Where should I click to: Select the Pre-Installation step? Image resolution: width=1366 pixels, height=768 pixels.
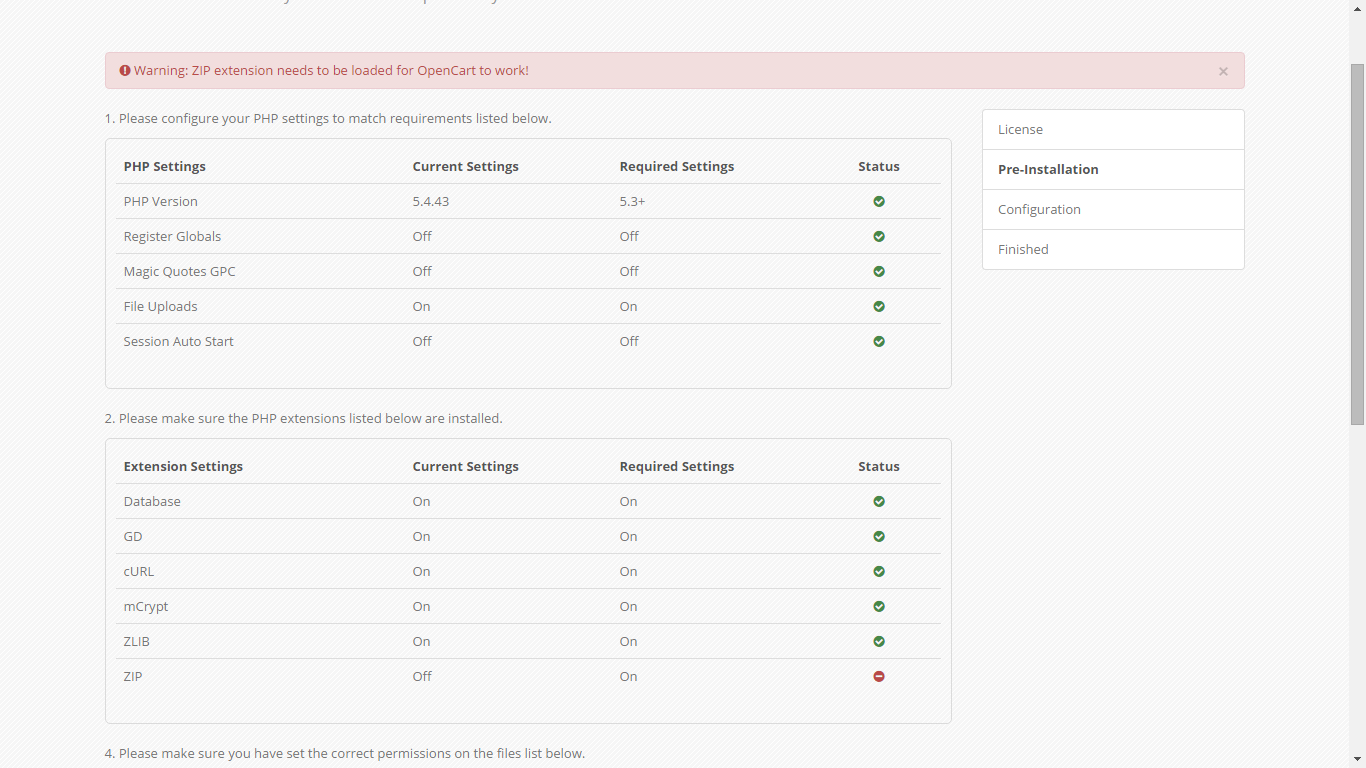[1113, 170]
